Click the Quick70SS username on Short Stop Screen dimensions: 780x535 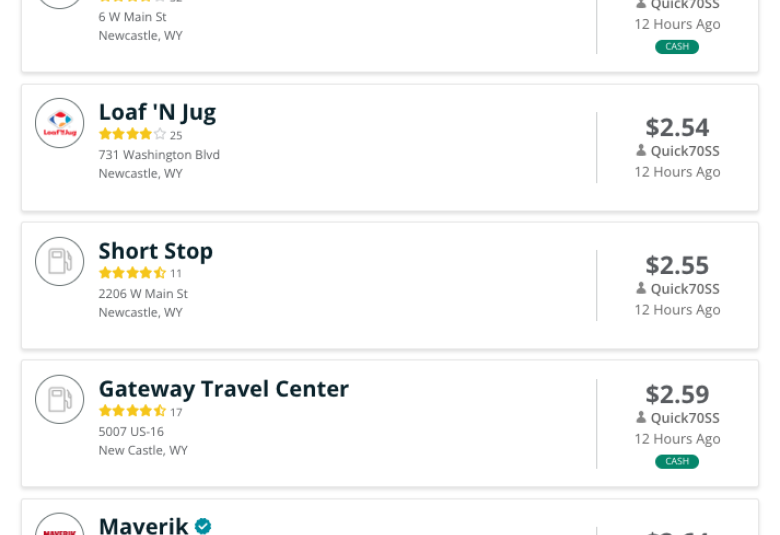click(x=685, y=289)
